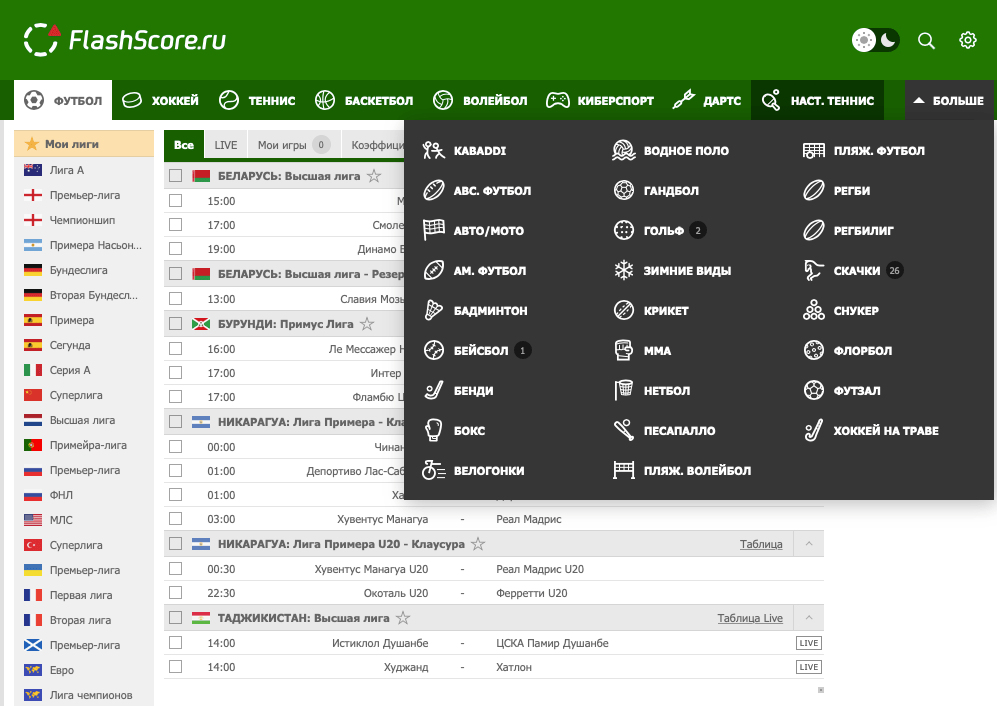Open the Гандбол handball icon
The height and width of the screenshot is (706, 997).
(624, 191)
